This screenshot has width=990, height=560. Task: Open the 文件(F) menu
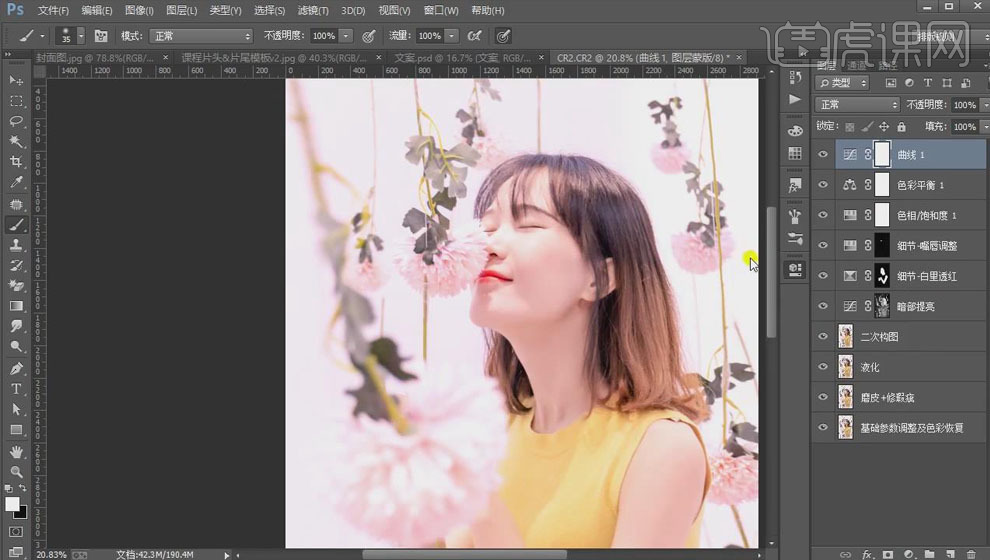(x=53, y=10)
